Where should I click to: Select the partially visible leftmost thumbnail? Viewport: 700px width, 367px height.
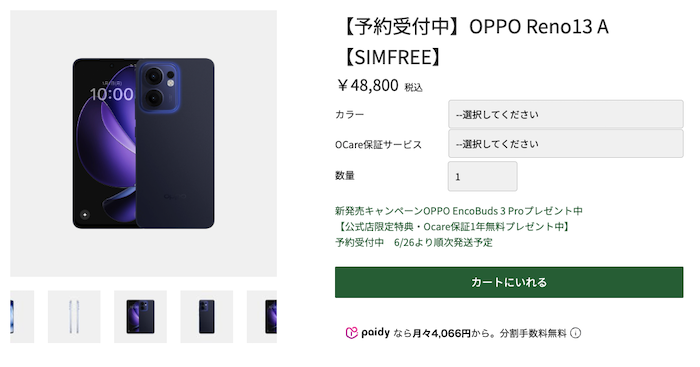click(22, 317)
